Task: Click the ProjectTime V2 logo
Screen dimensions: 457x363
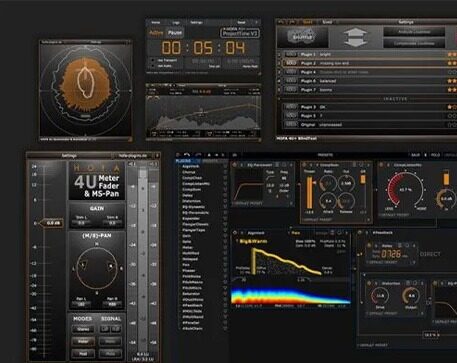Action: tap(240, 33)
